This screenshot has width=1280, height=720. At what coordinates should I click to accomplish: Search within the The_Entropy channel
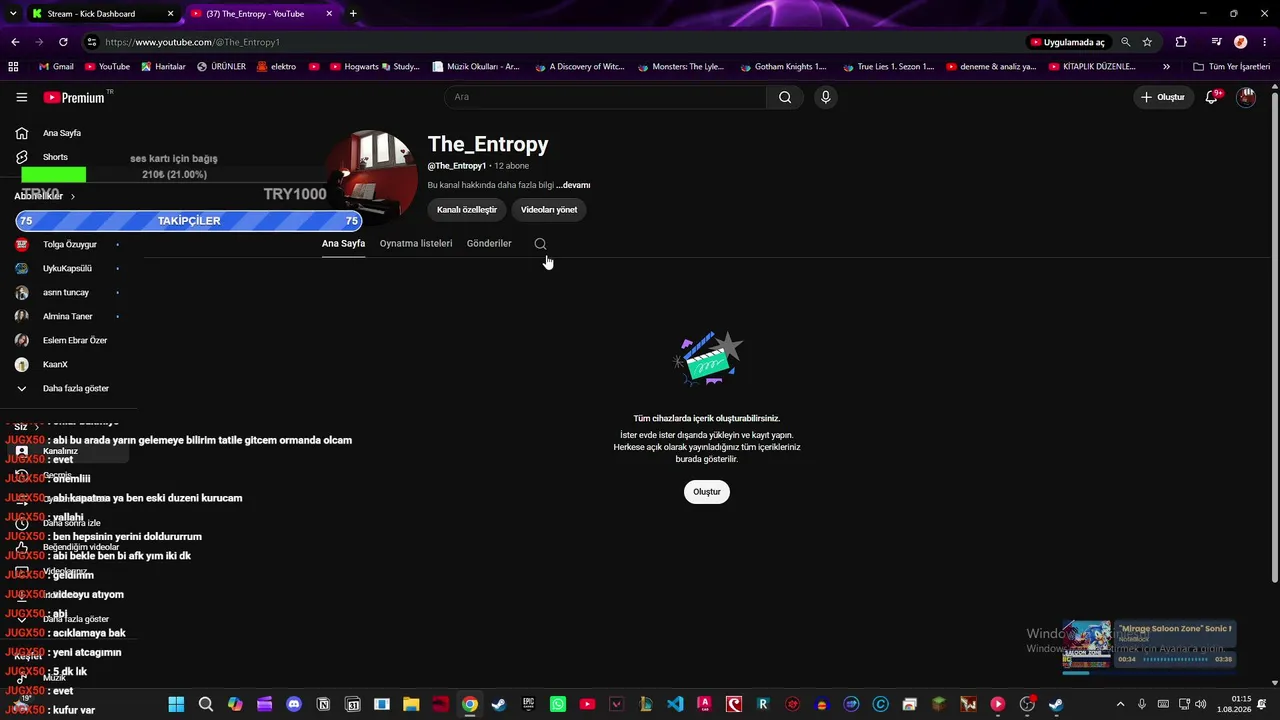tap(540, 244)
